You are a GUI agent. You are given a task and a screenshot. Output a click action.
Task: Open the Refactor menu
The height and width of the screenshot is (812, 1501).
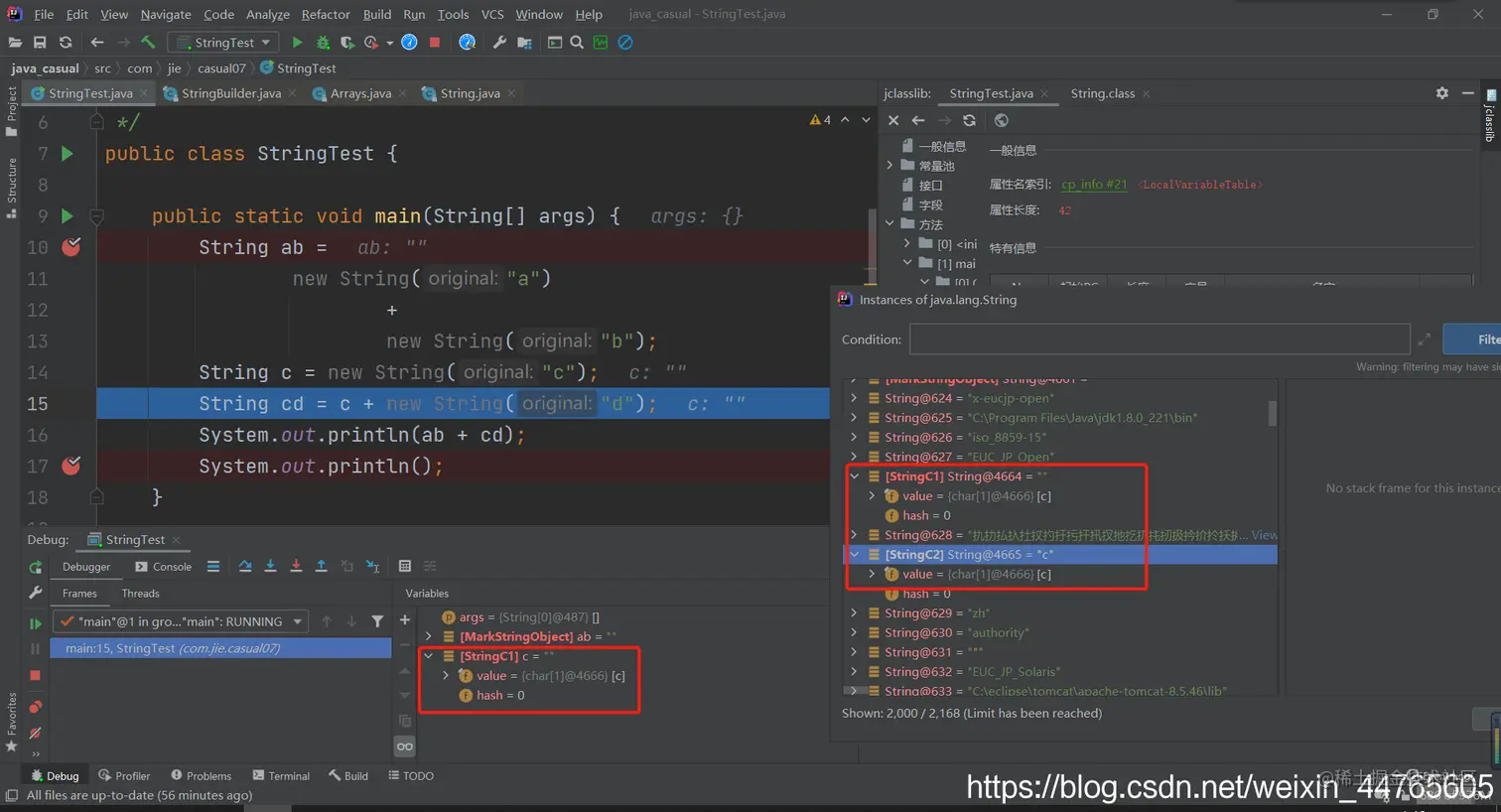(x=326, y=14)
